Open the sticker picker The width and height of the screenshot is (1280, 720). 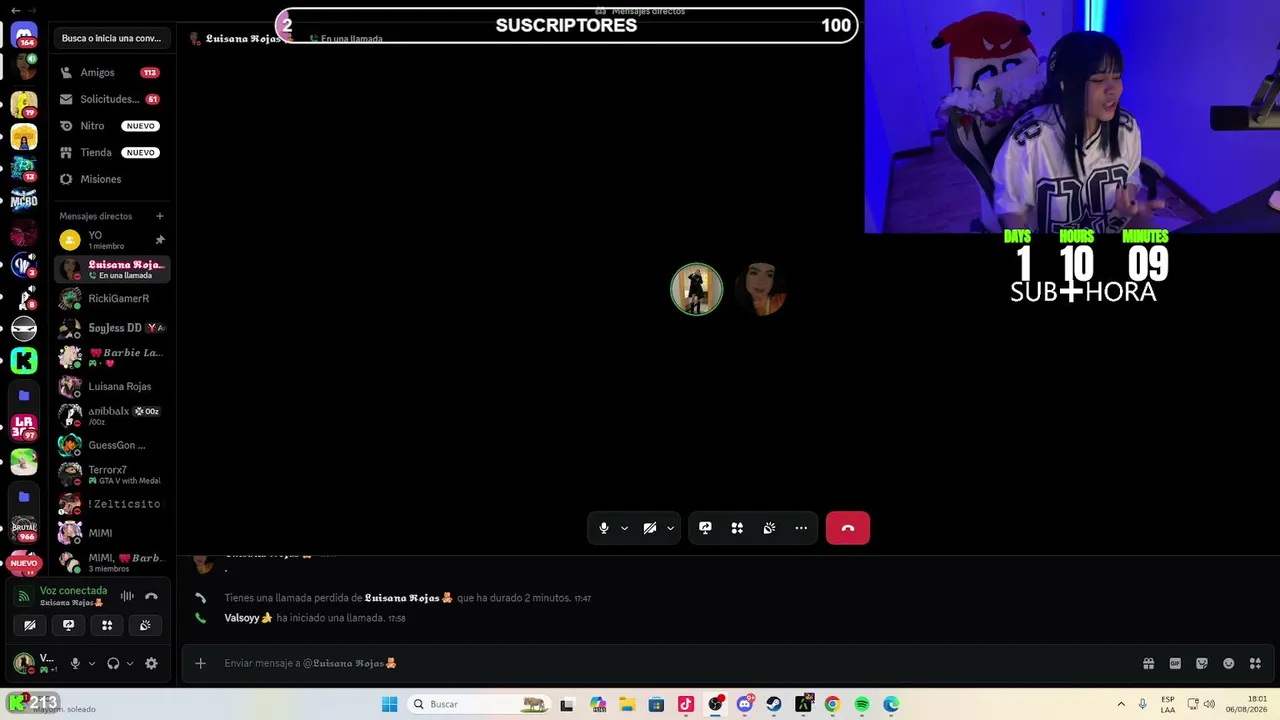pyautogui.click(x=1202, y=663)
